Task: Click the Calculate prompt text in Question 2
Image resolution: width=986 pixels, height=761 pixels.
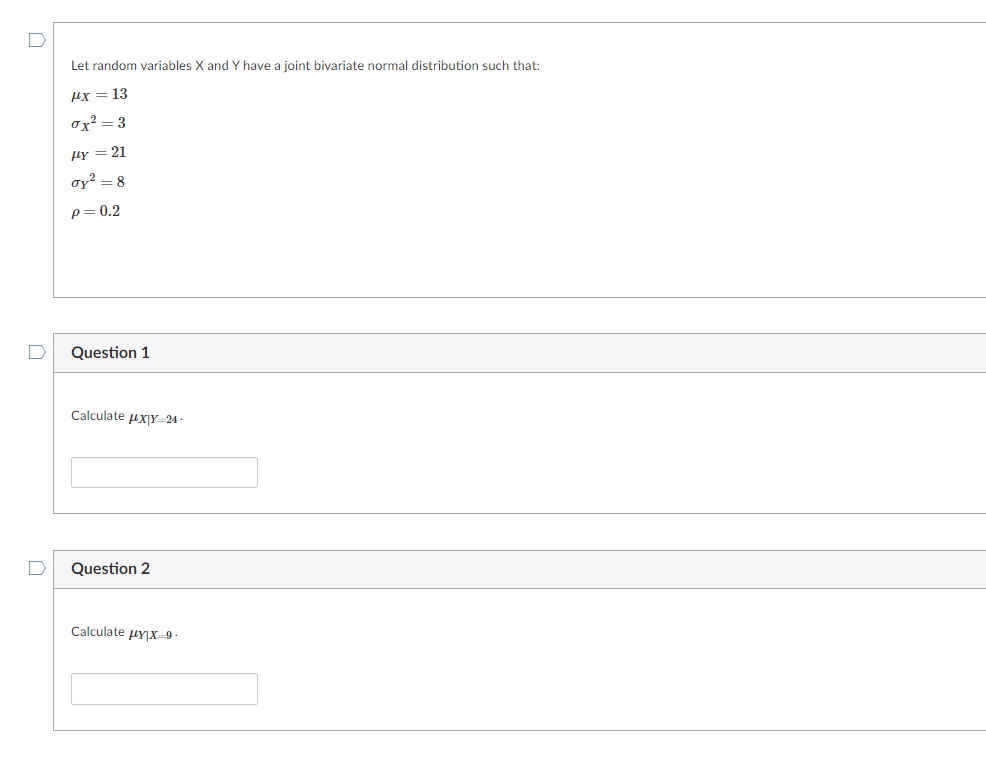Action: (x=123, y=632)
